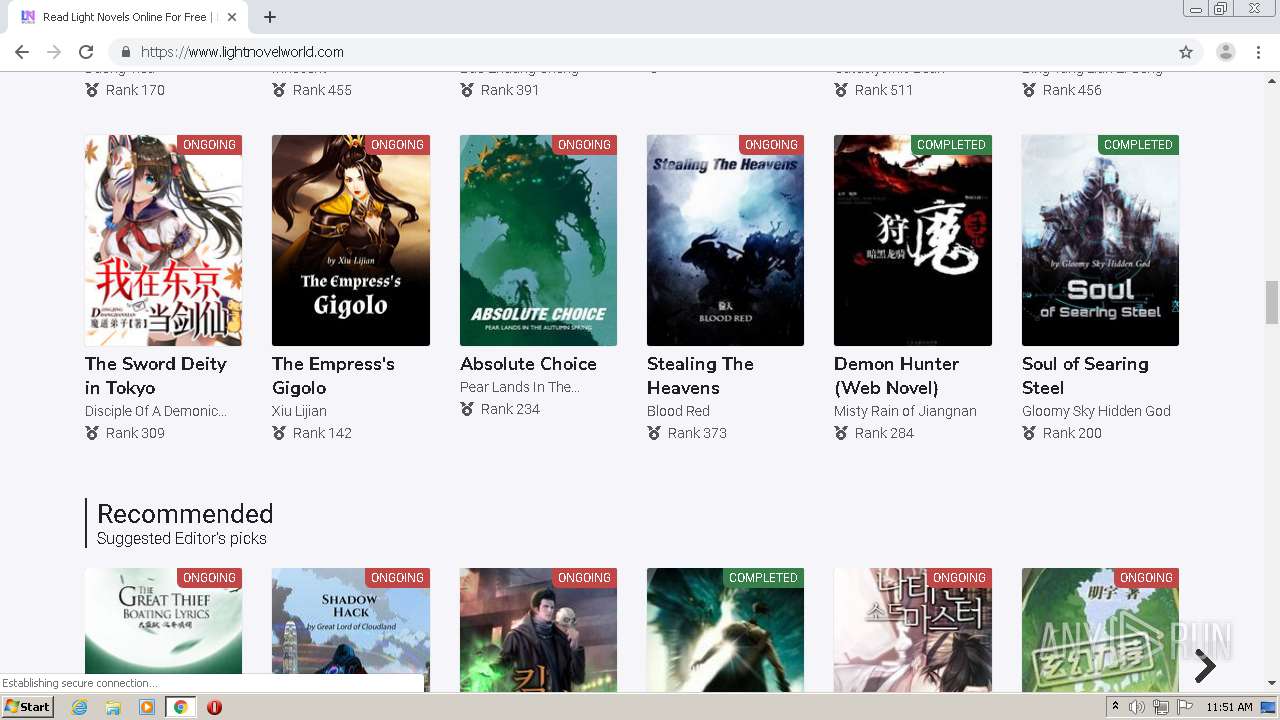Open the Absolute Choice title link
The image size is (1280, 720).
[528, 364]
